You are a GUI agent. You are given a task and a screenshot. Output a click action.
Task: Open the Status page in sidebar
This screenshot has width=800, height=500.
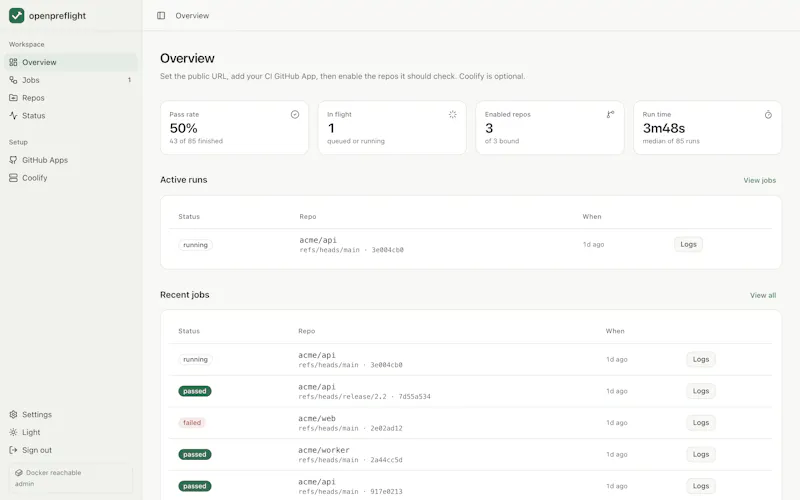(71, 116)
